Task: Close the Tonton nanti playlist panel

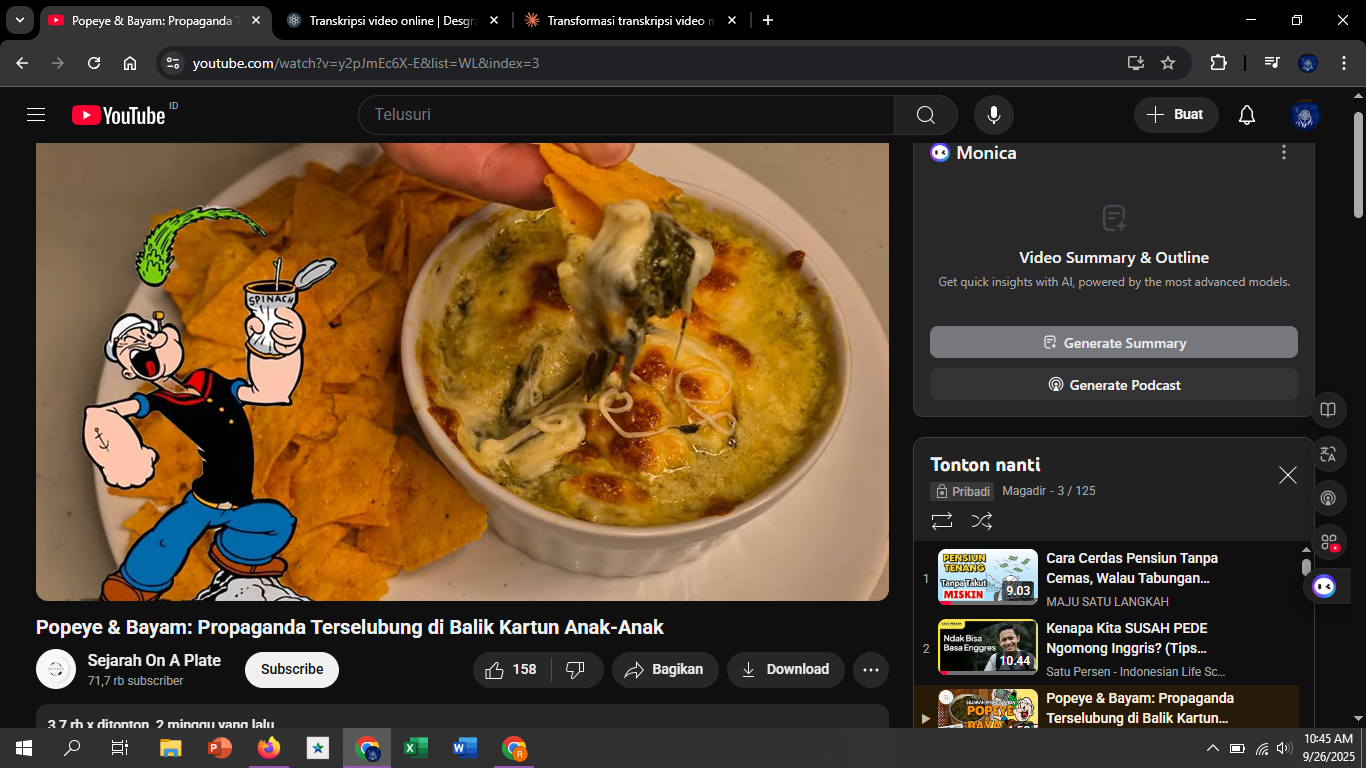Action: (x=1288, y=475)
